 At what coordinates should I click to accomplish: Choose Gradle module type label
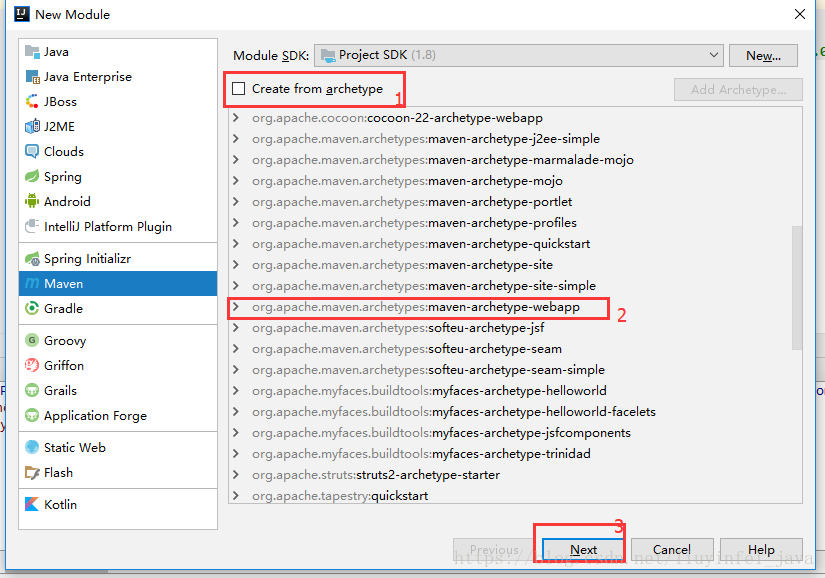(x=63, y=308)
